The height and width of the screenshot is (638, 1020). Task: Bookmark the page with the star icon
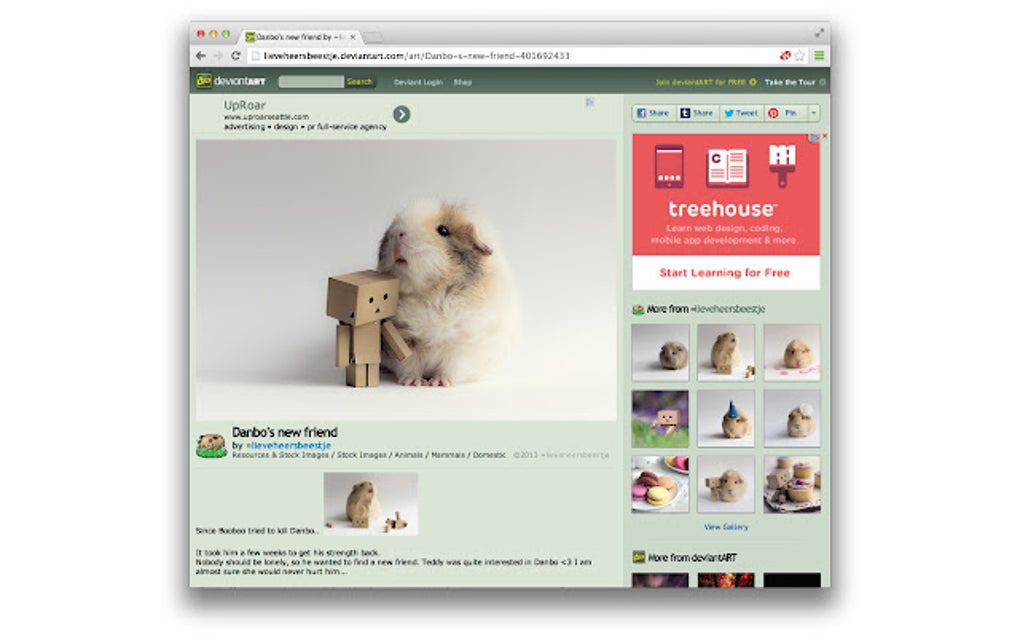tap(799, 56)
